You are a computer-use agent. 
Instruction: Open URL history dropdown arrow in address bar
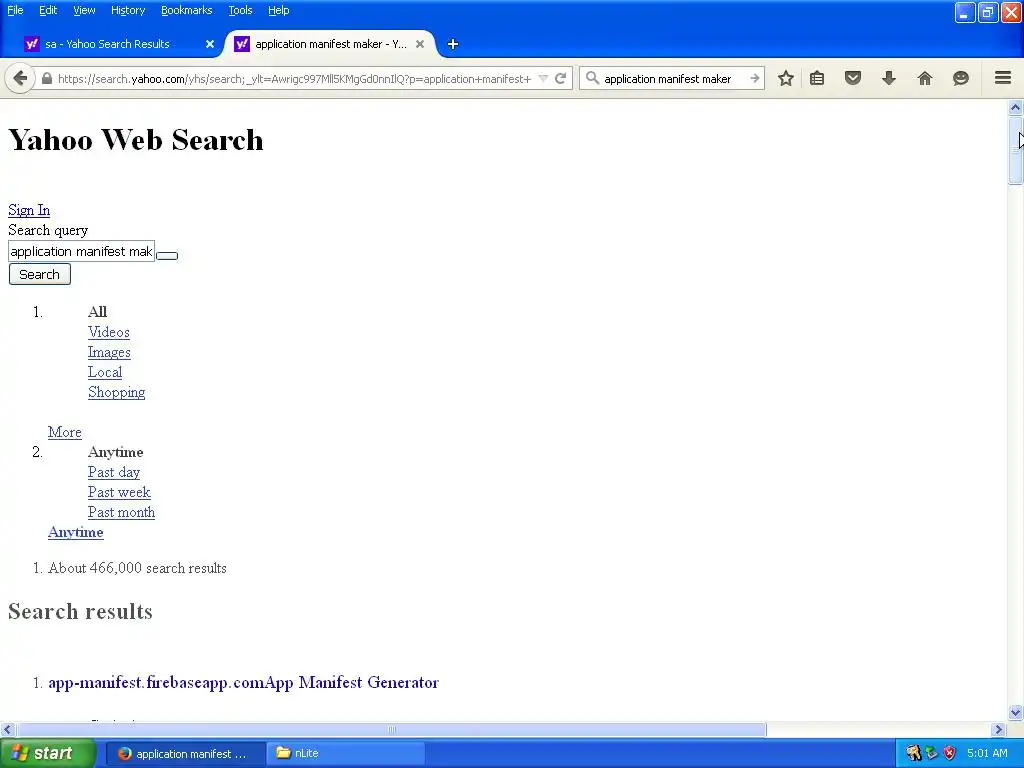pyautogui.click(x=543, y=78)
